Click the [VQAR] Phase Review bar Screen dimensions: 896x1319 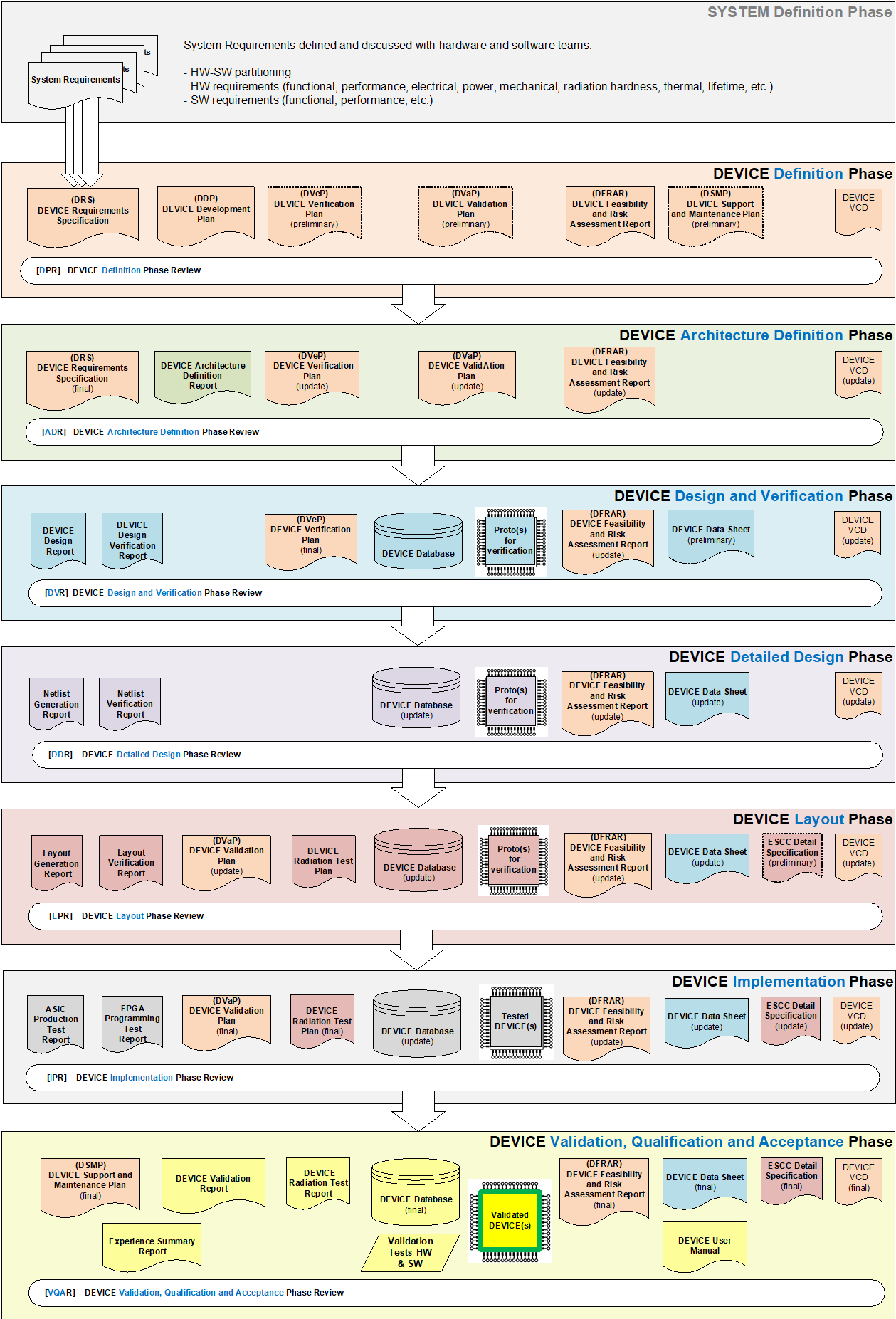(x=455, y=1292)
